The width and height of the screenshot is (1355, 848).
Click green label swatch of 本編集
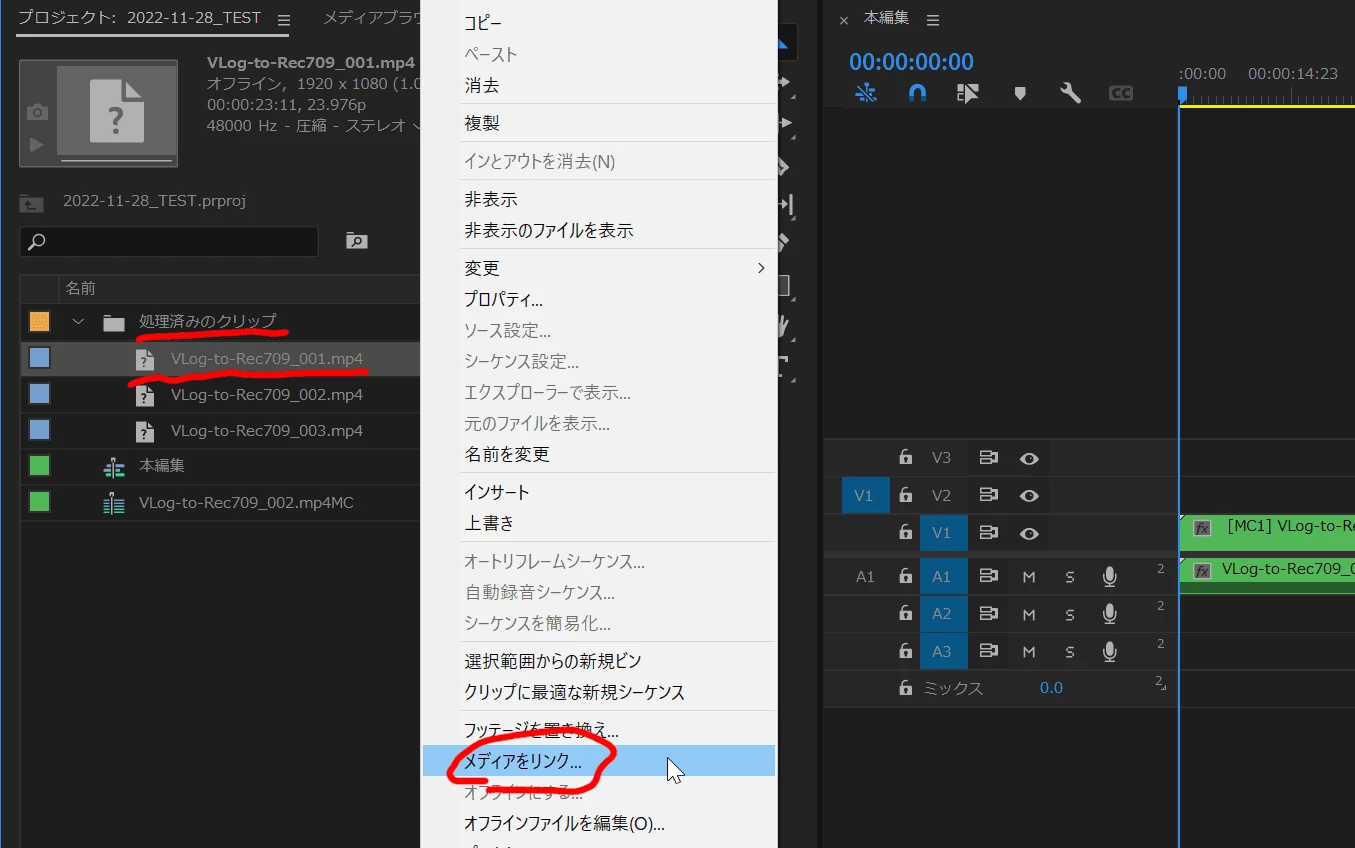coord(39,466)
